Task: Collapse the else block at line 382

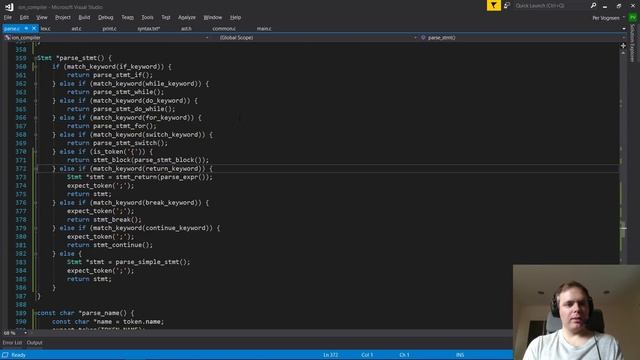Action: [36, 254]
